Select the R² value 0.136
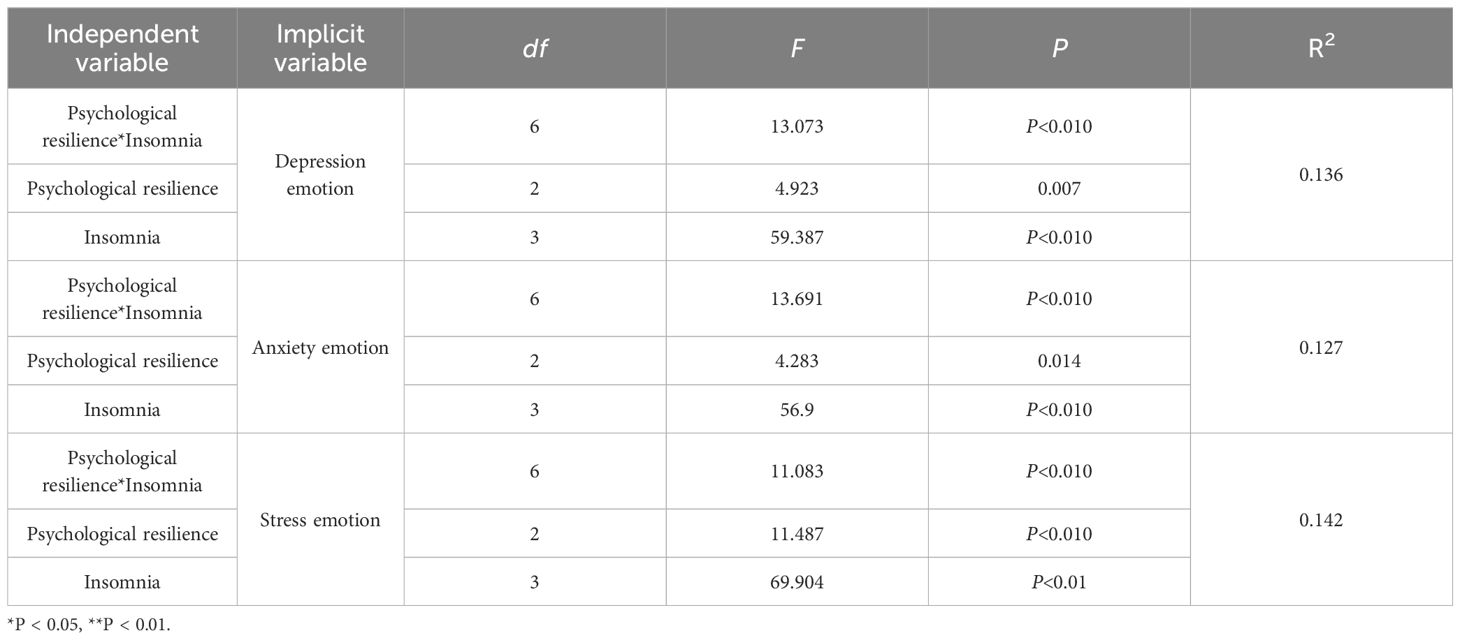The width and height of the screenshot is (1460, 640). (1321, 175)
